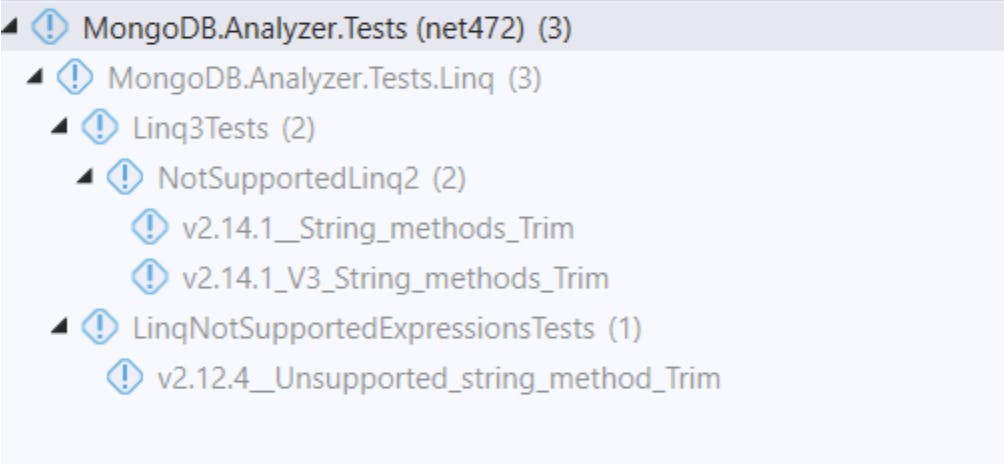Click icon beside v2.12.4__Unsupported_string_method_Trim

124,378
